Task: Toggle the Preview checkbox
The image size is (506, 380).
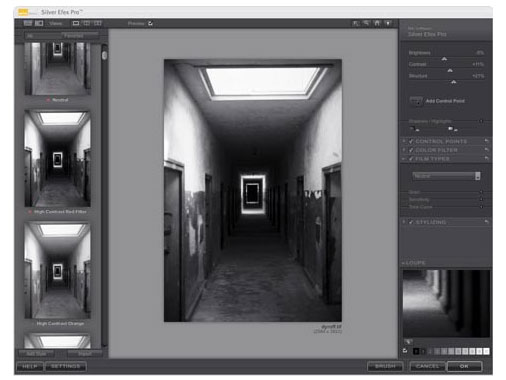Action: 150,23
